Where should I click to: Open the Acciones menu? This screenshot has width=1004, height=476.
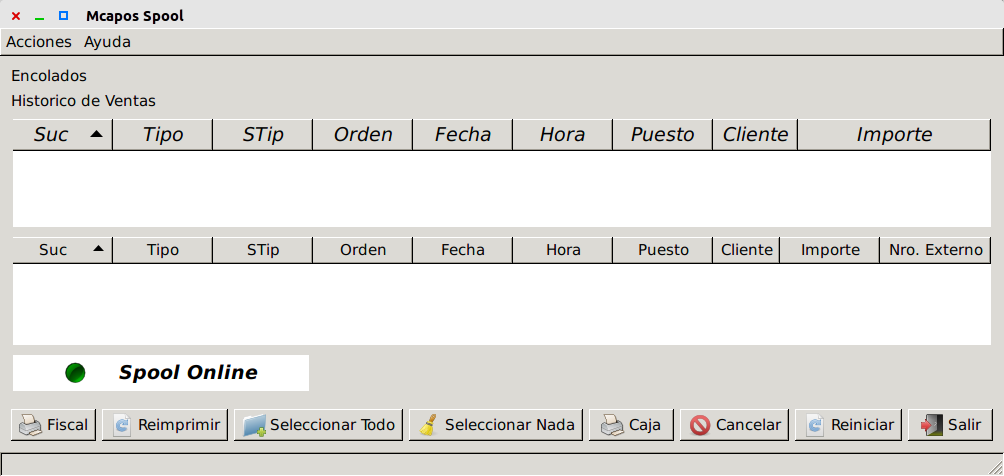coord(39,42)
